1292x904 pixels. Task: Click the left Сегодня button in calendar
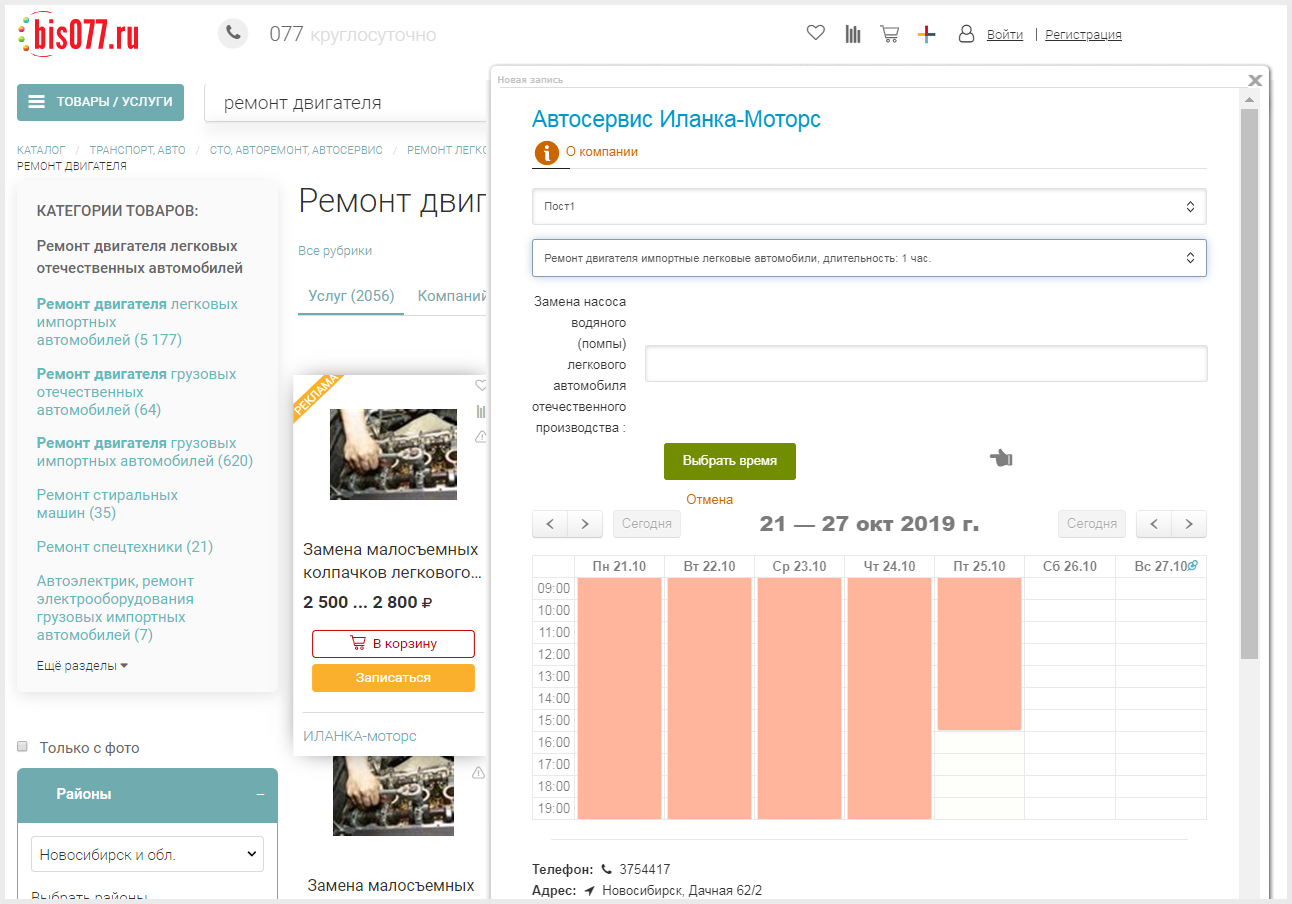[x=646, y=523]
